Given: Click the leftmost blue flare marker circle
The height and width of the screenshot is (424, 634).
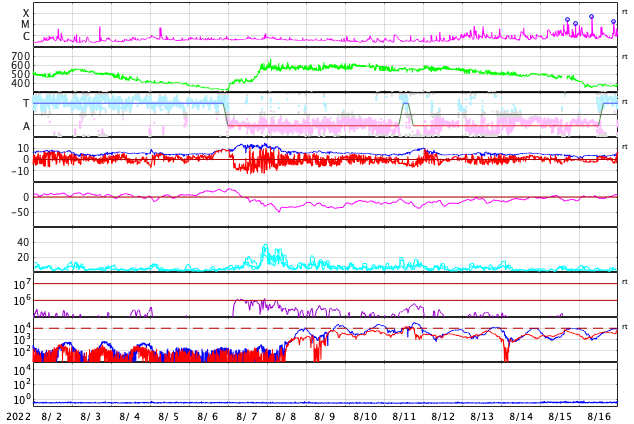Looking at the screenshot, I should click(567, 19).
